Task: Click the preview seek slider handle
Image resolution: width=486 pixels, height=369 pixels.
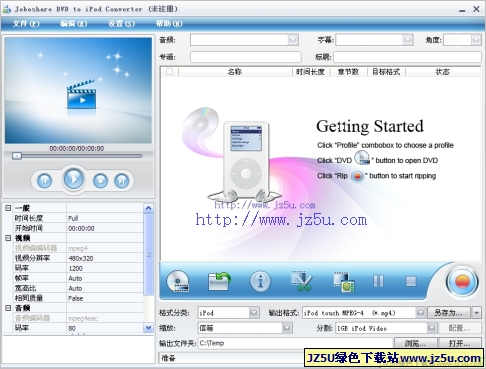Action: tap(17, 156)
